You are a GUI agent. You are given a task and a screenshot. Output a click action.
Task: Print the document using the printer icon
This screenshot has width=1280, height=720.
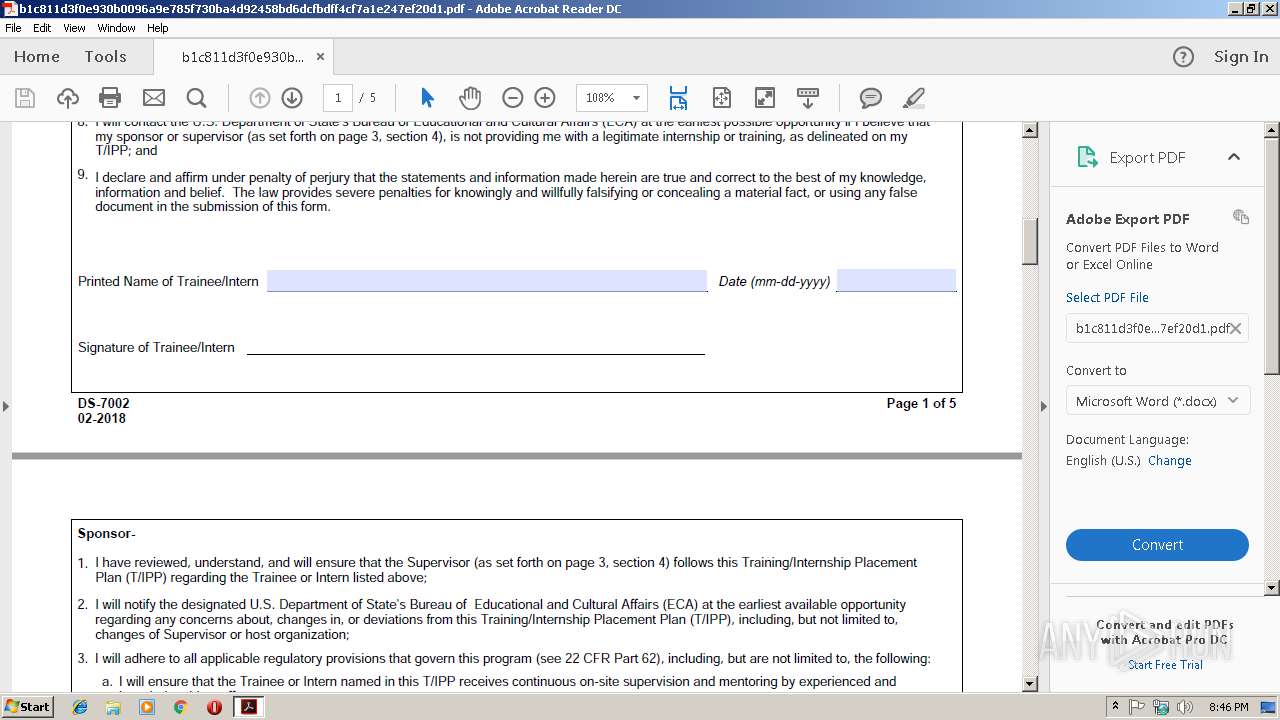click(110, 98)
